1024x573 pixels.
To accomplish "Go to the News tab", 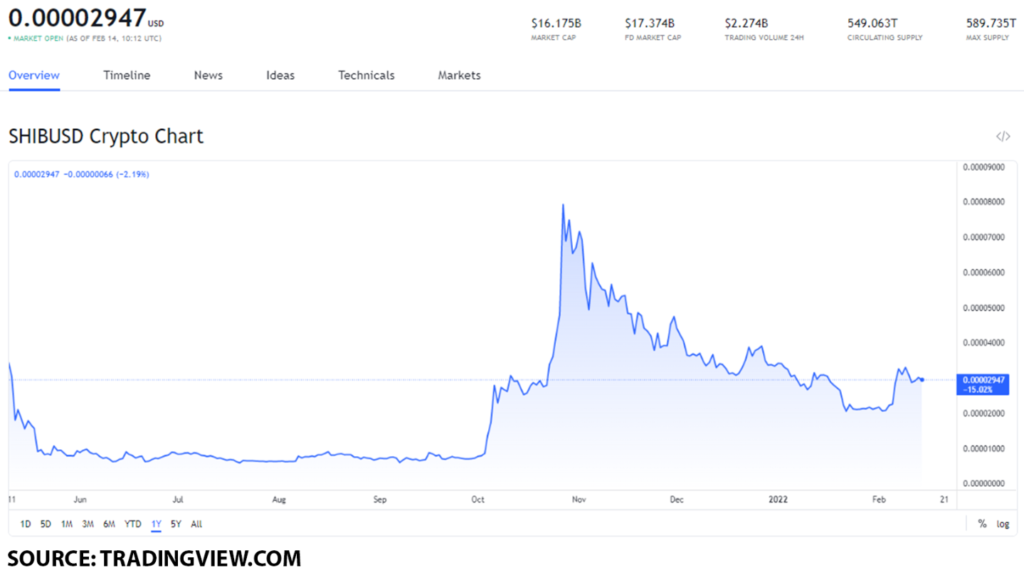I will (x=208, y=75).
